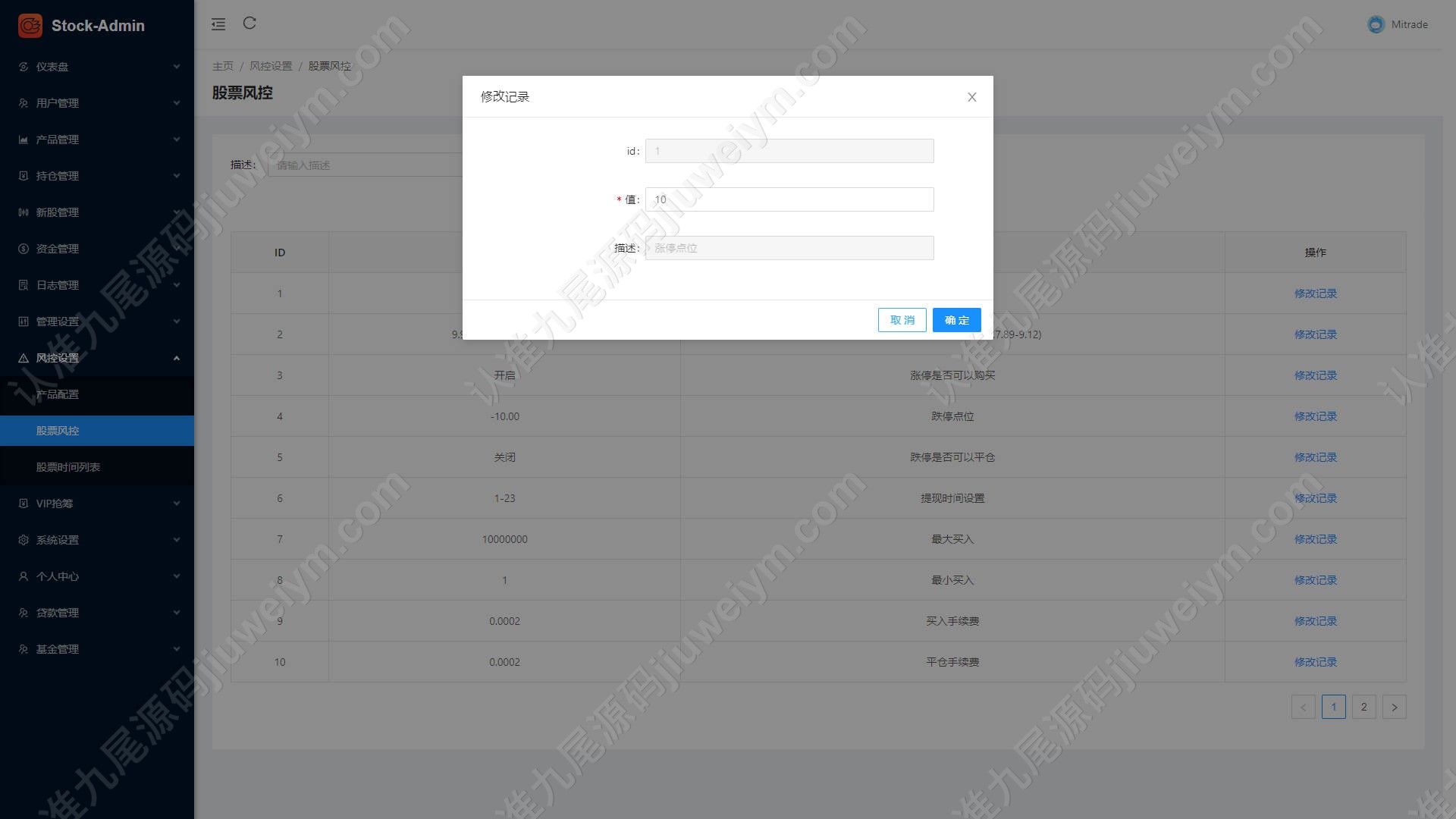The image size is (1456, 819).
Task: Click the refresh page icon
Action: point(249,24)
